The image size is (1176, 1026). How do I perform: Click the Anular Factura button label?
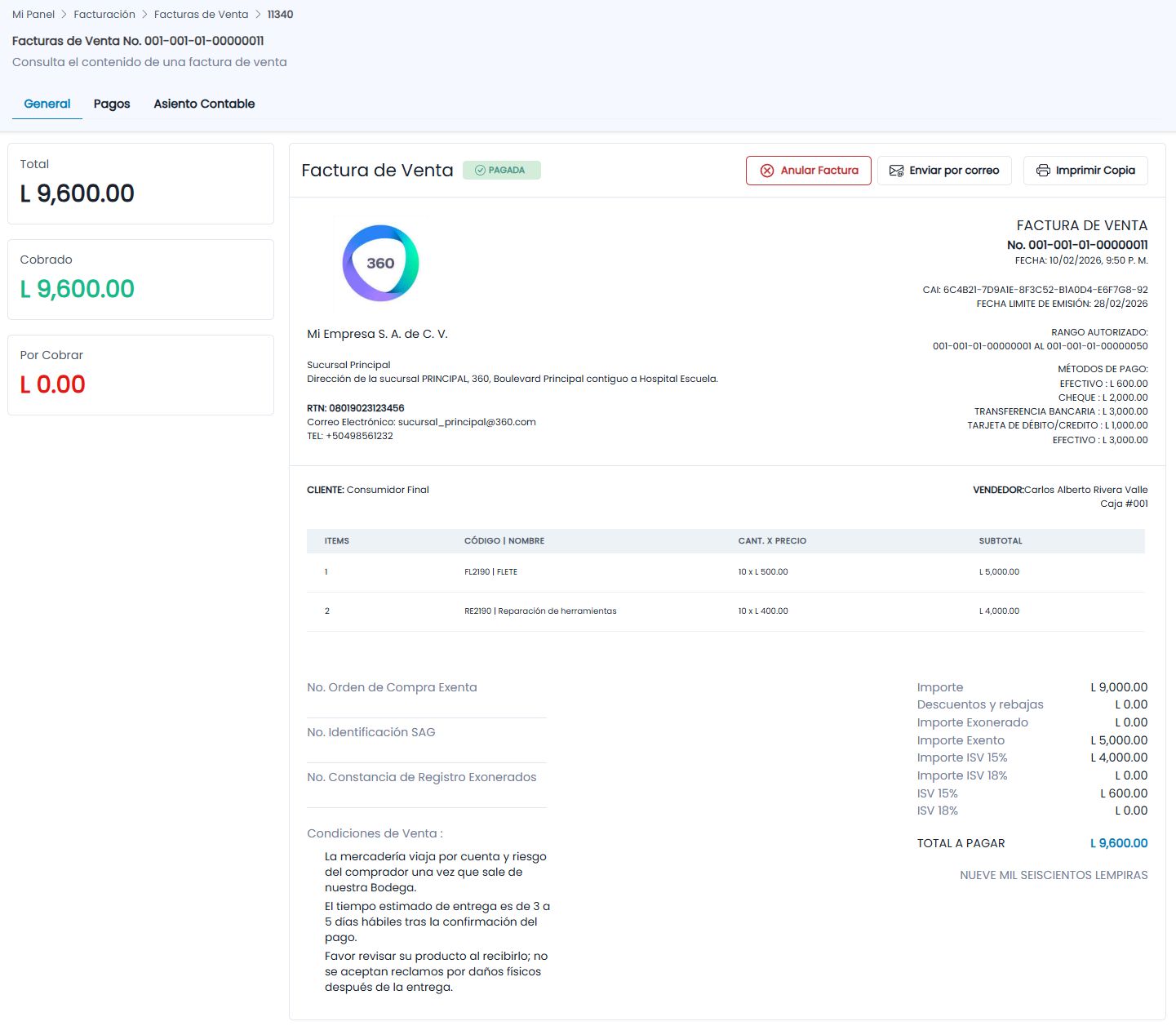[819, 171]
